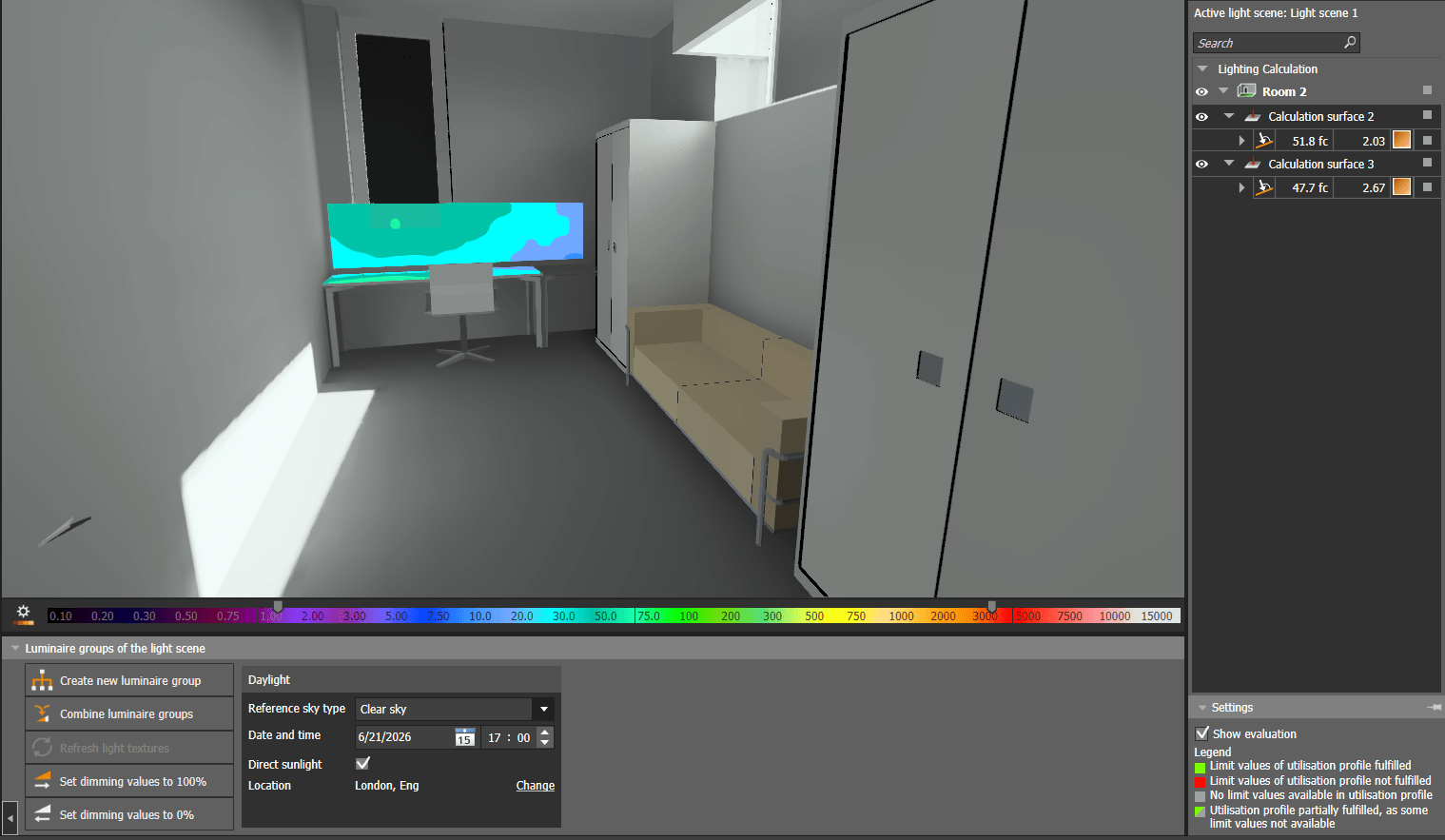The width and height of the screenshot is (1445, 840).
Task: Click perpendicular illuminance icon in 51.8 fc row
Action: [1263, 140]
